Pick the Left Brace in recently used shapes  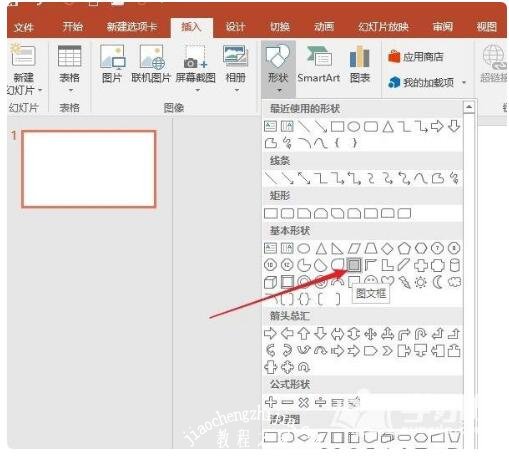coord(337,143)
